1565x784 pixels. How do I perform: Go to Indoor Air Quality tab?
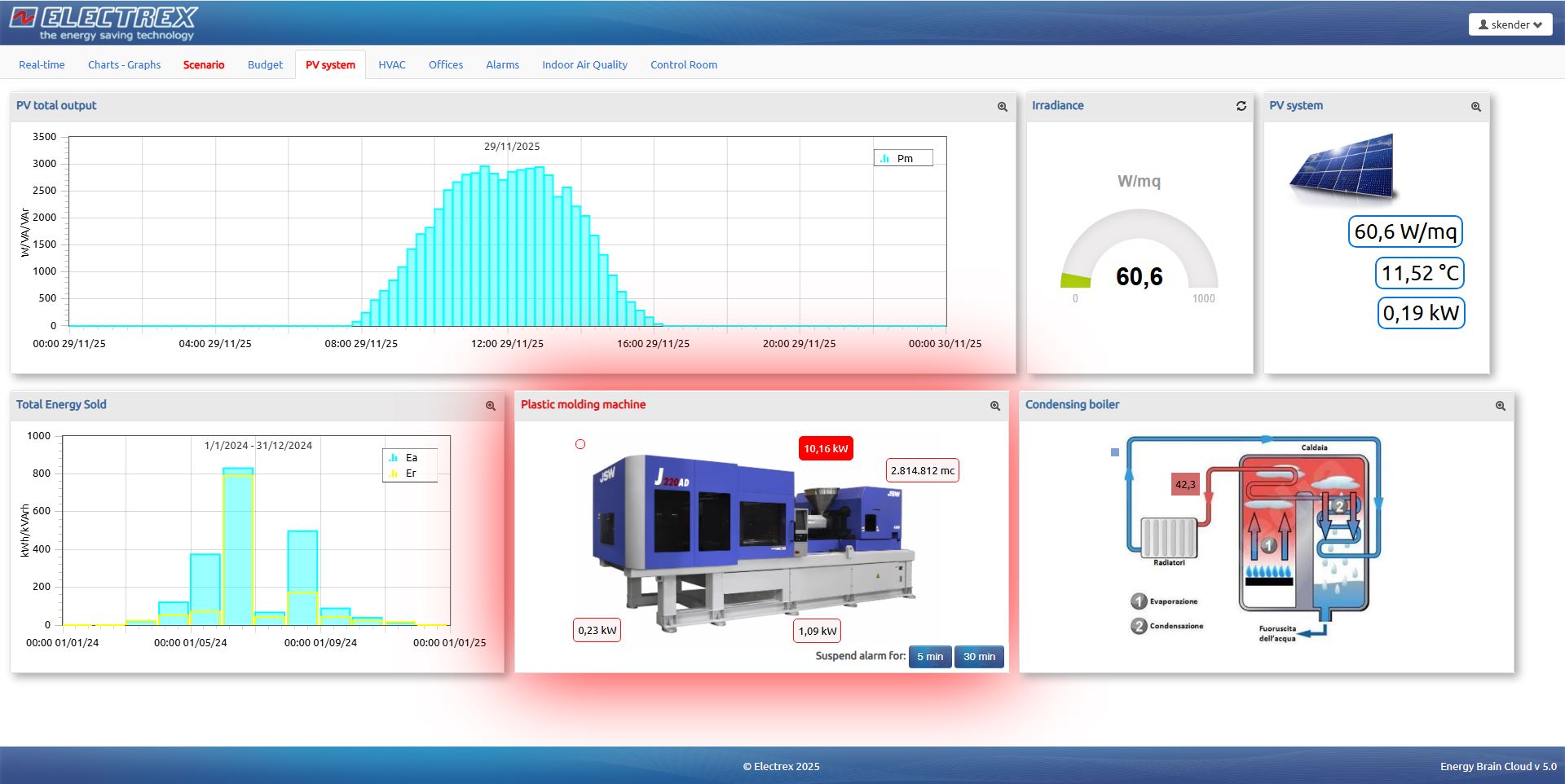point(584,65)
